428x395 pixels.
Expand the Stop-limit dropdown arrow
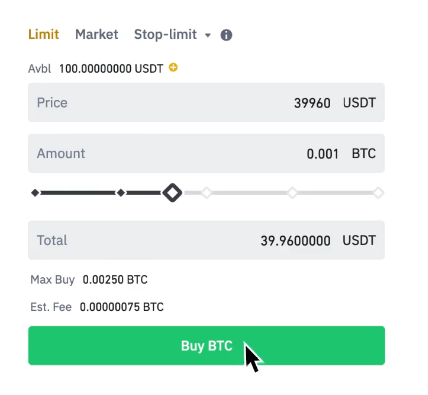(x=208, y=35)
